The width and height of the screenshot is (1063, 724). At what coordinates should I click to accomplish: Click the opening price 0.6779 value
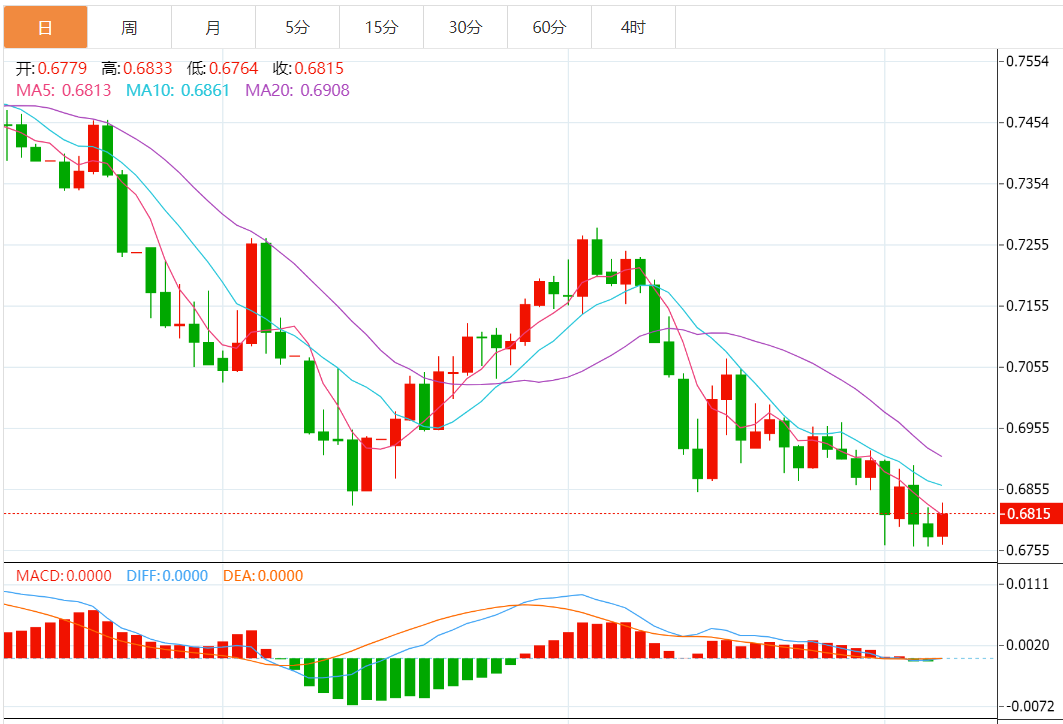pyautogui.click(x=62, y=68)
